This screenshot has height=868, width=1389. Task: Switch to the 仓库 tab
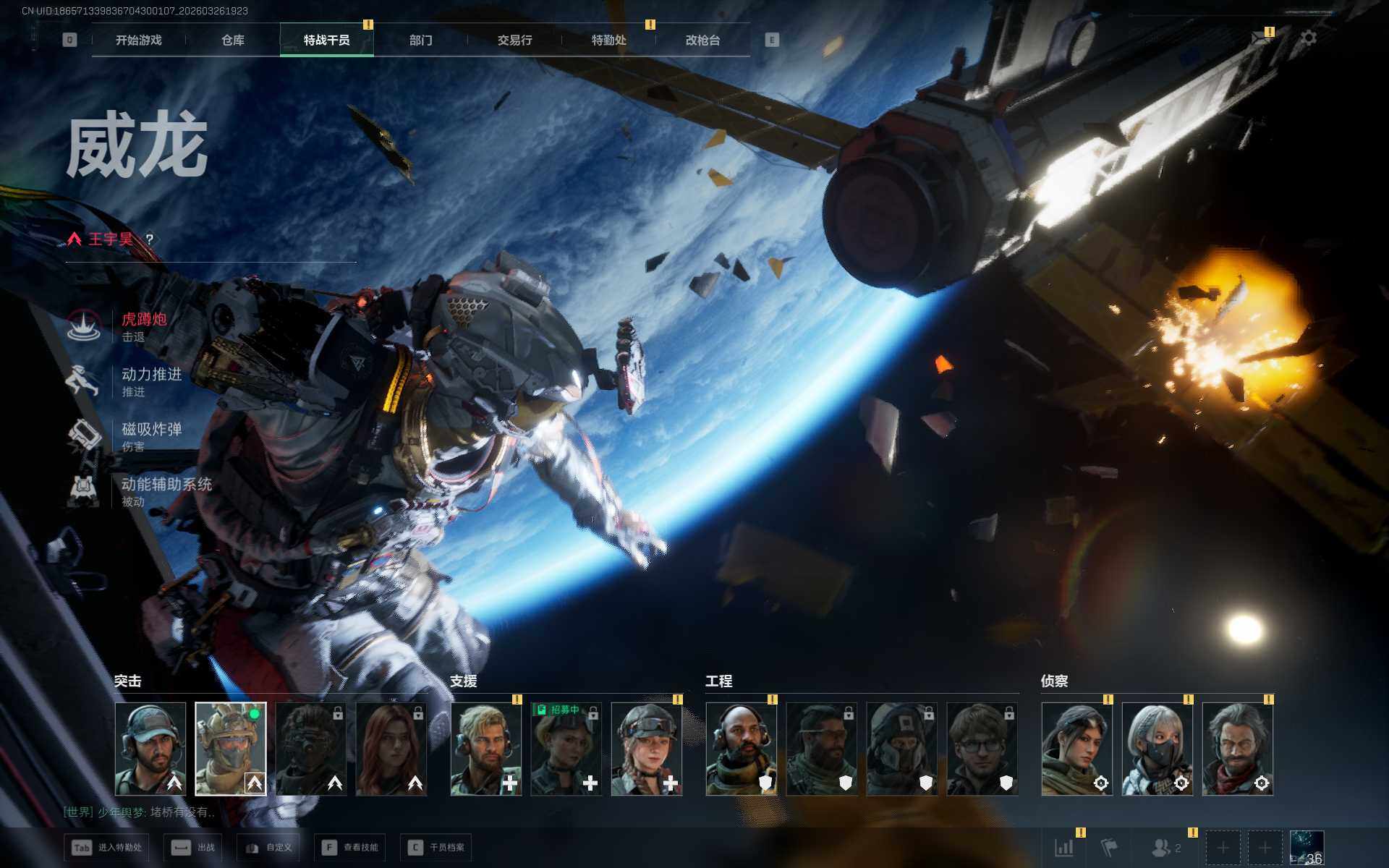point(233,41)
